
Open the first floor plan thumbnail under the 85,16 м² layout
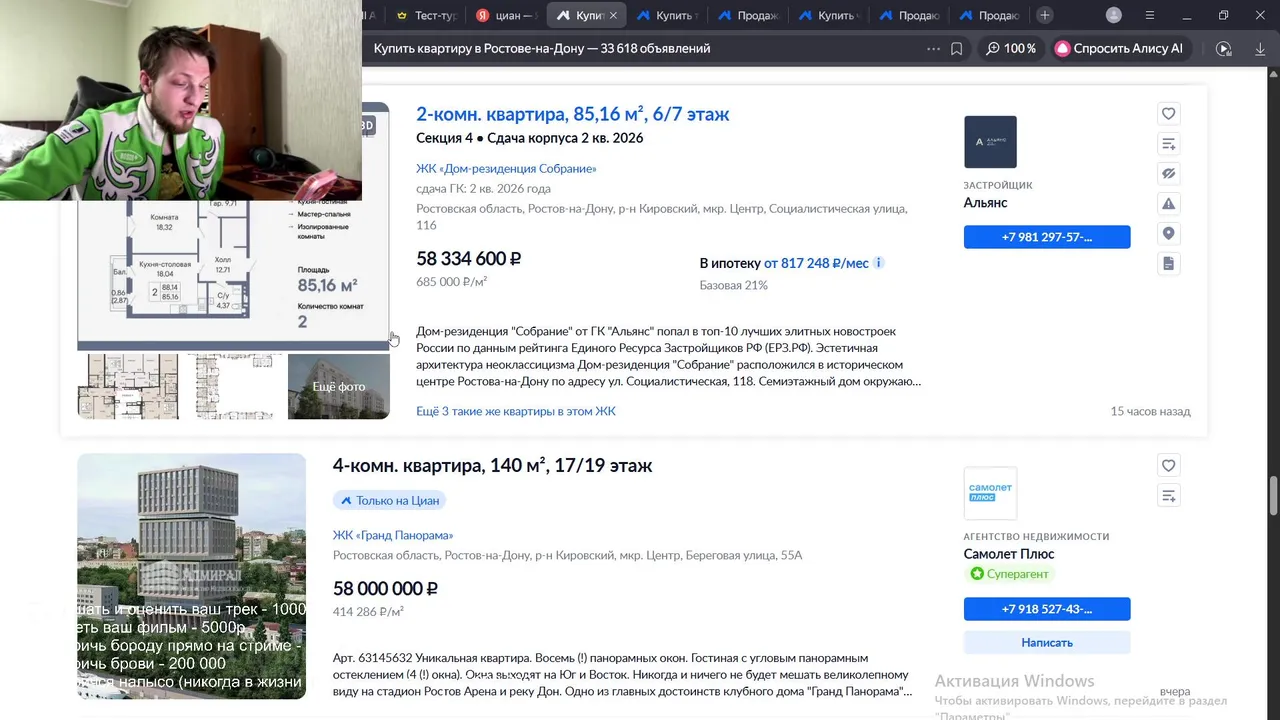[128, 386]
